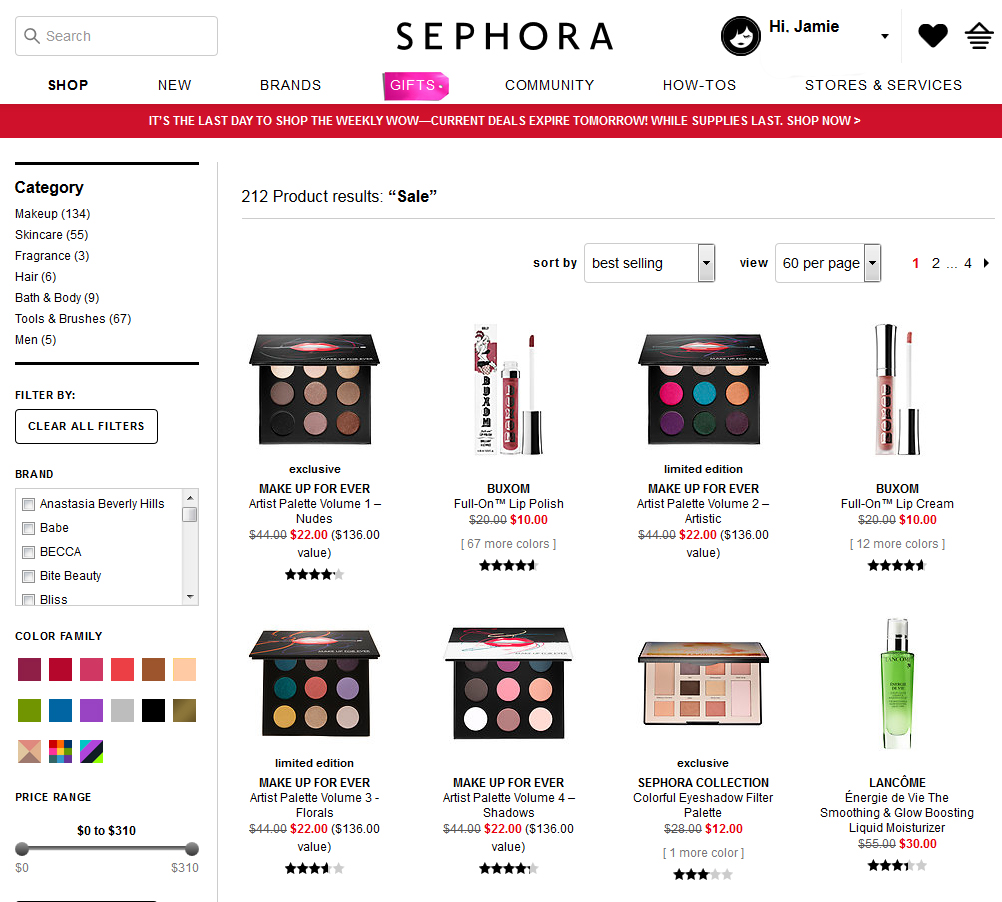Open the HOW-TOS menu item
This screenshot has height=902, width=1002.
pyautogui.click(x=699, y=85)
